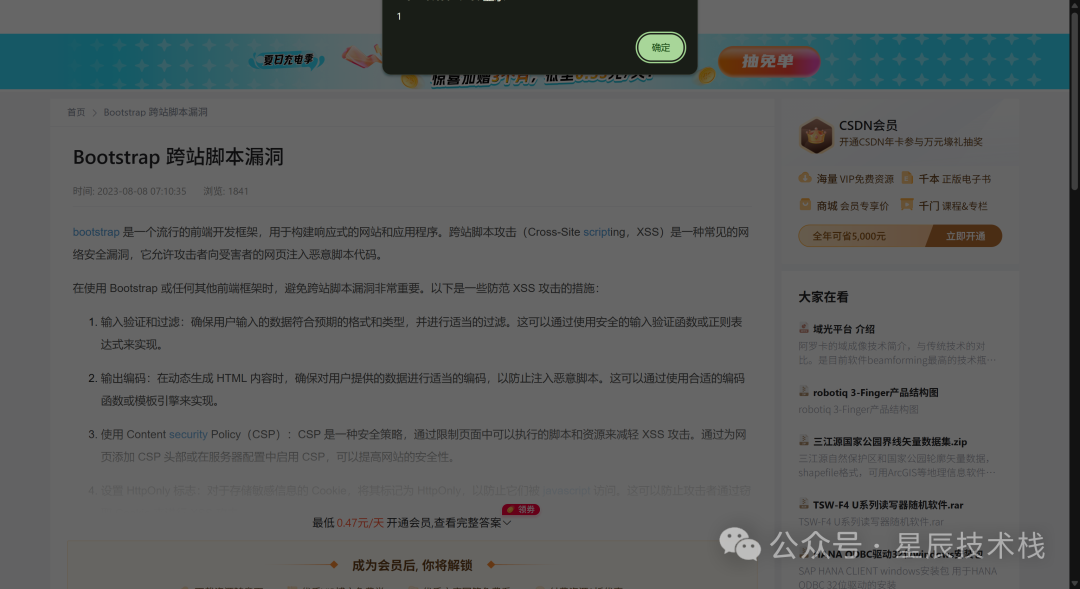1080x589 pixels.
Task: Click the 全年可省5,000元 savings bar
Action: pyautogui.click(x=860, y=236)
